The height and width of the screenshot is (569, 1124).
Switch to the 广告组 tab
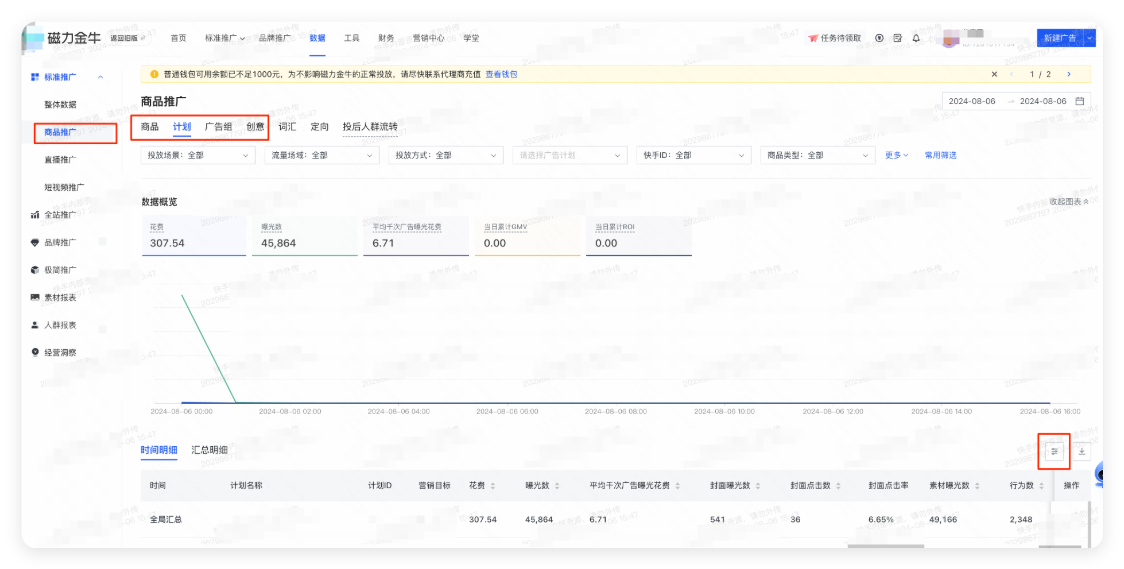tap(219, 127)
